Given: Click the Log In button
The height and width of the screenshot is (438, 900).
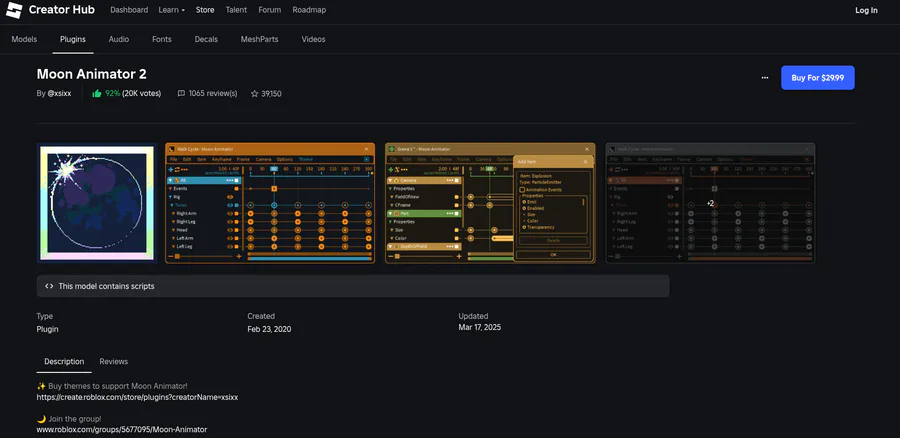Looking at the screenshot, I should tap(866, 10).
